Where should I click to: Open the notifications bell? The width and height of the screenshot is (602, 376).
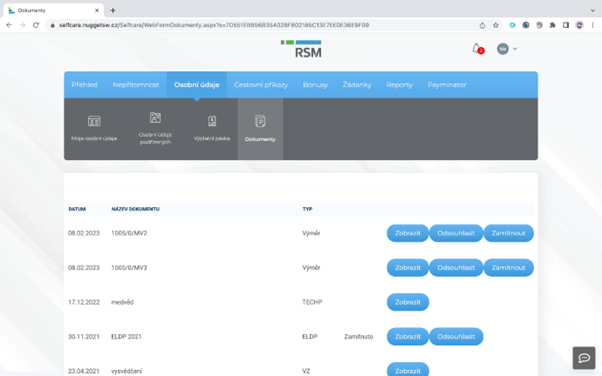(x=476, y=49)
